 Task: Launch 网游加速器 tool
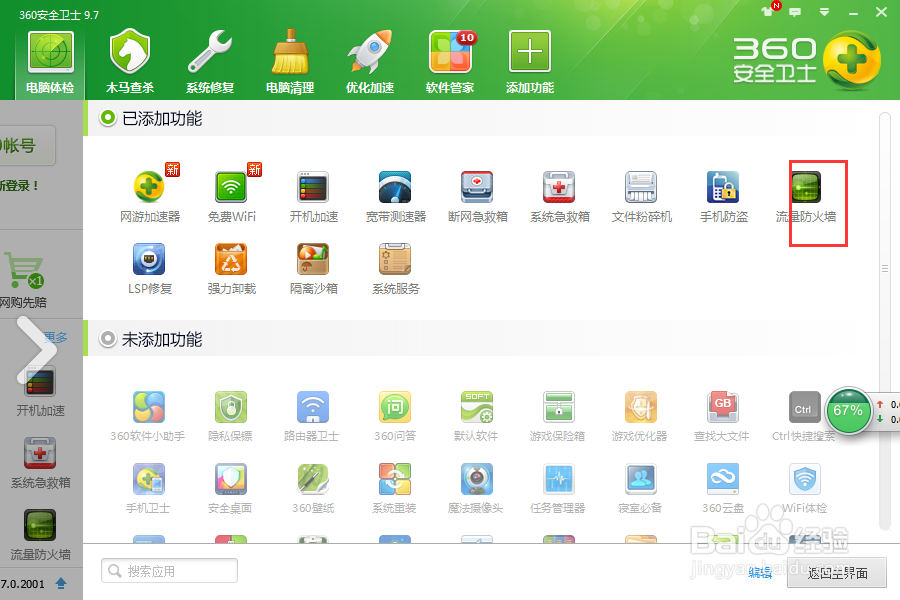[149, 197]
